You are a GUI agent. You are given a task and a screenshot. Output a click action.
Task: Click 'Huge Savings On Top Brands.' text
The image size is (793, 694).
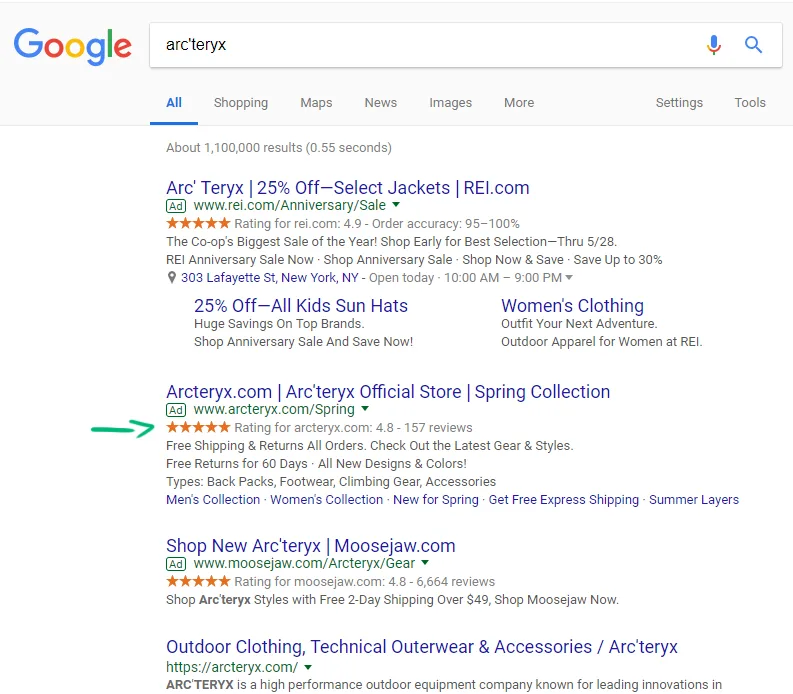pyautogui.click(x=279, y=324)
